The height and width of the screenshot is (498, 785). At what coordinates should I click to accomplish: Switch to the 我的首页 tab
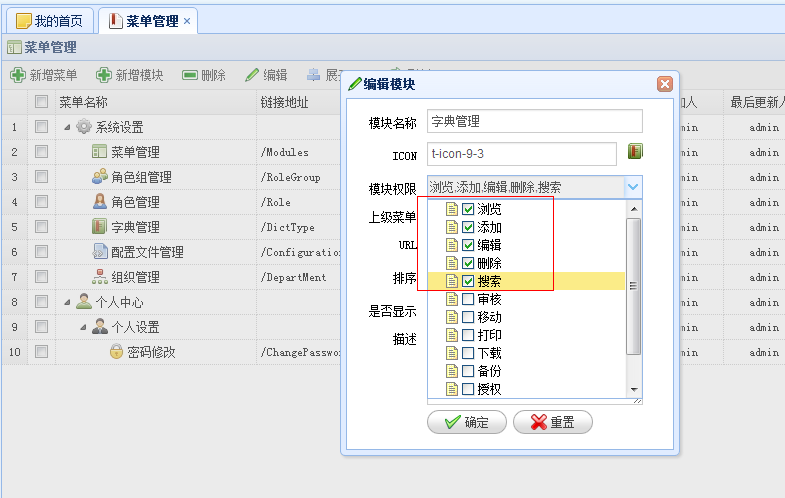[x=50, y=21]
